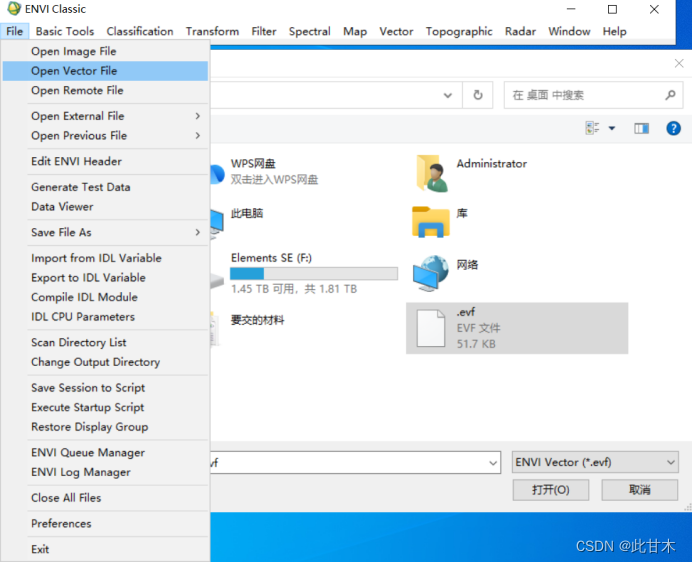Viewport: 692px width, 563px height.
Task: Click the 取消 cancel button
Action: (639, 490)
